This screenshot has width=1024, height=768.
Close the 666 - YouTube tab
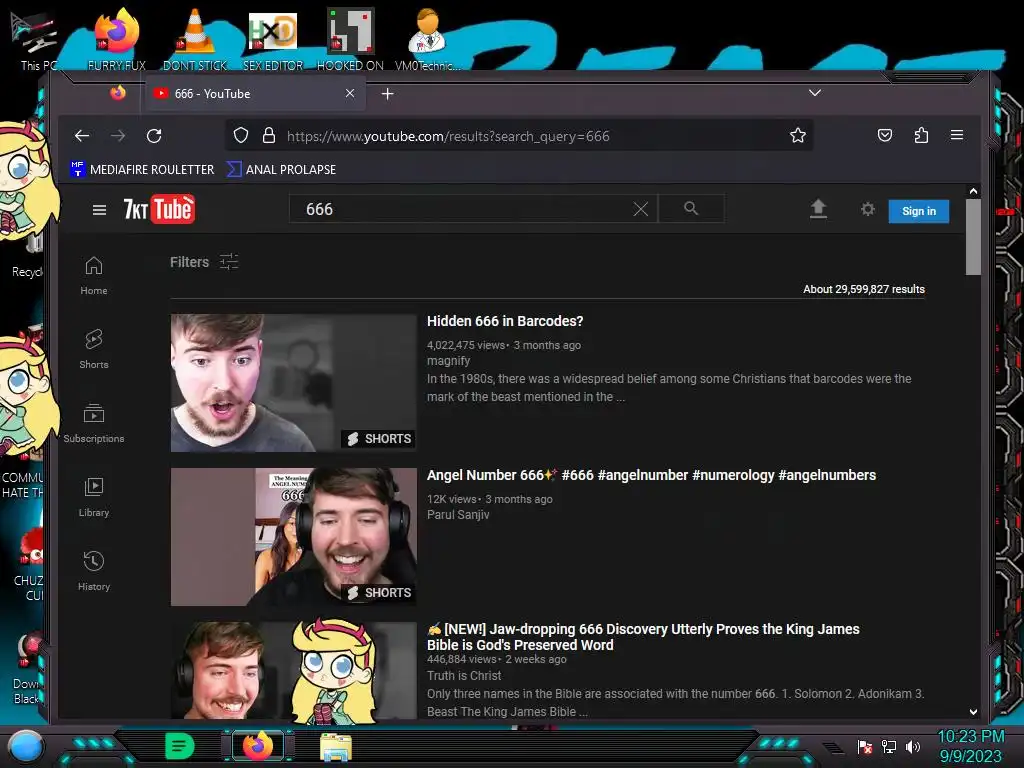coord(350,93)
